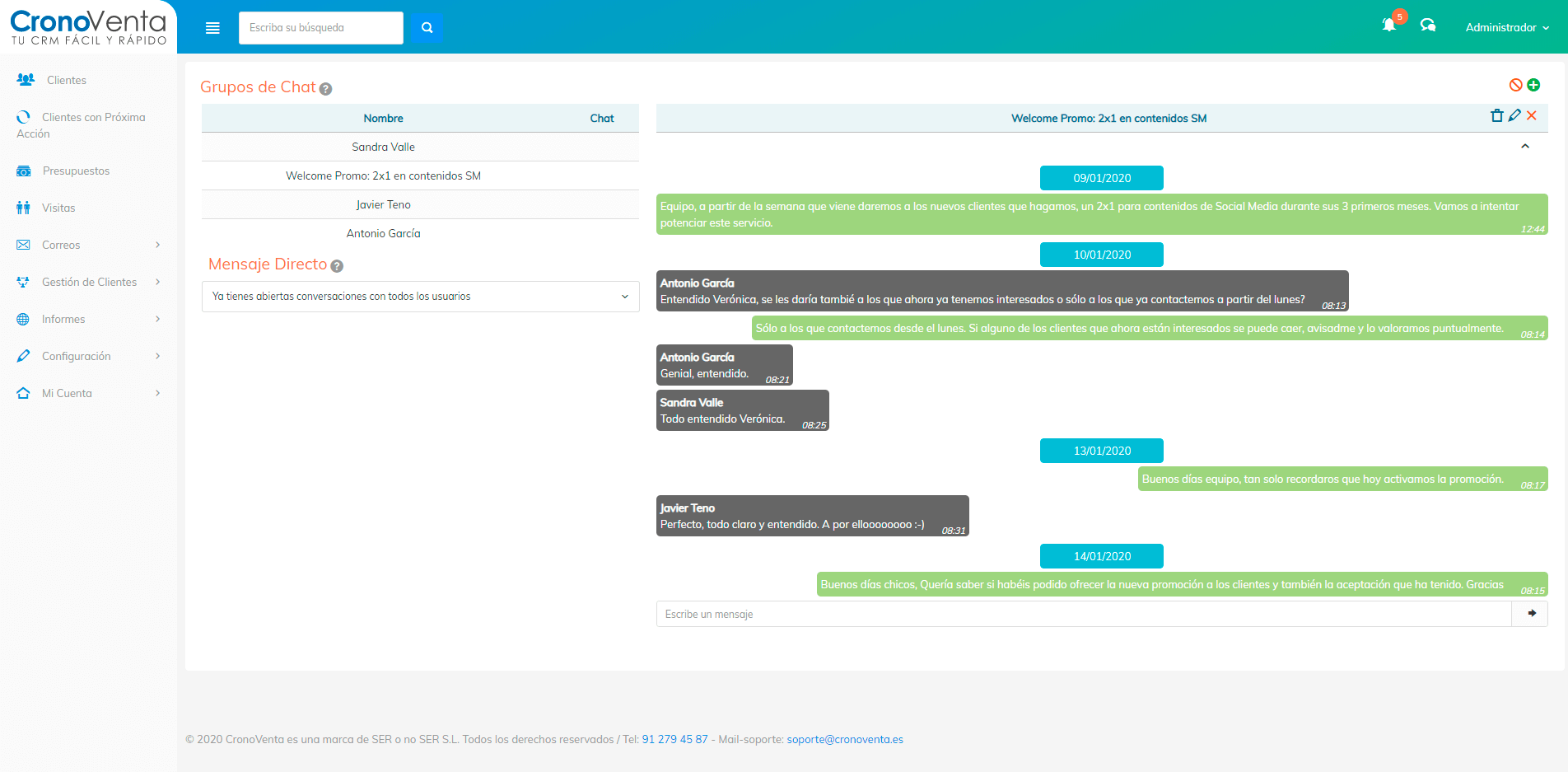
Task: Click the Grupos de Chat help icon
Action: point(326,89)
